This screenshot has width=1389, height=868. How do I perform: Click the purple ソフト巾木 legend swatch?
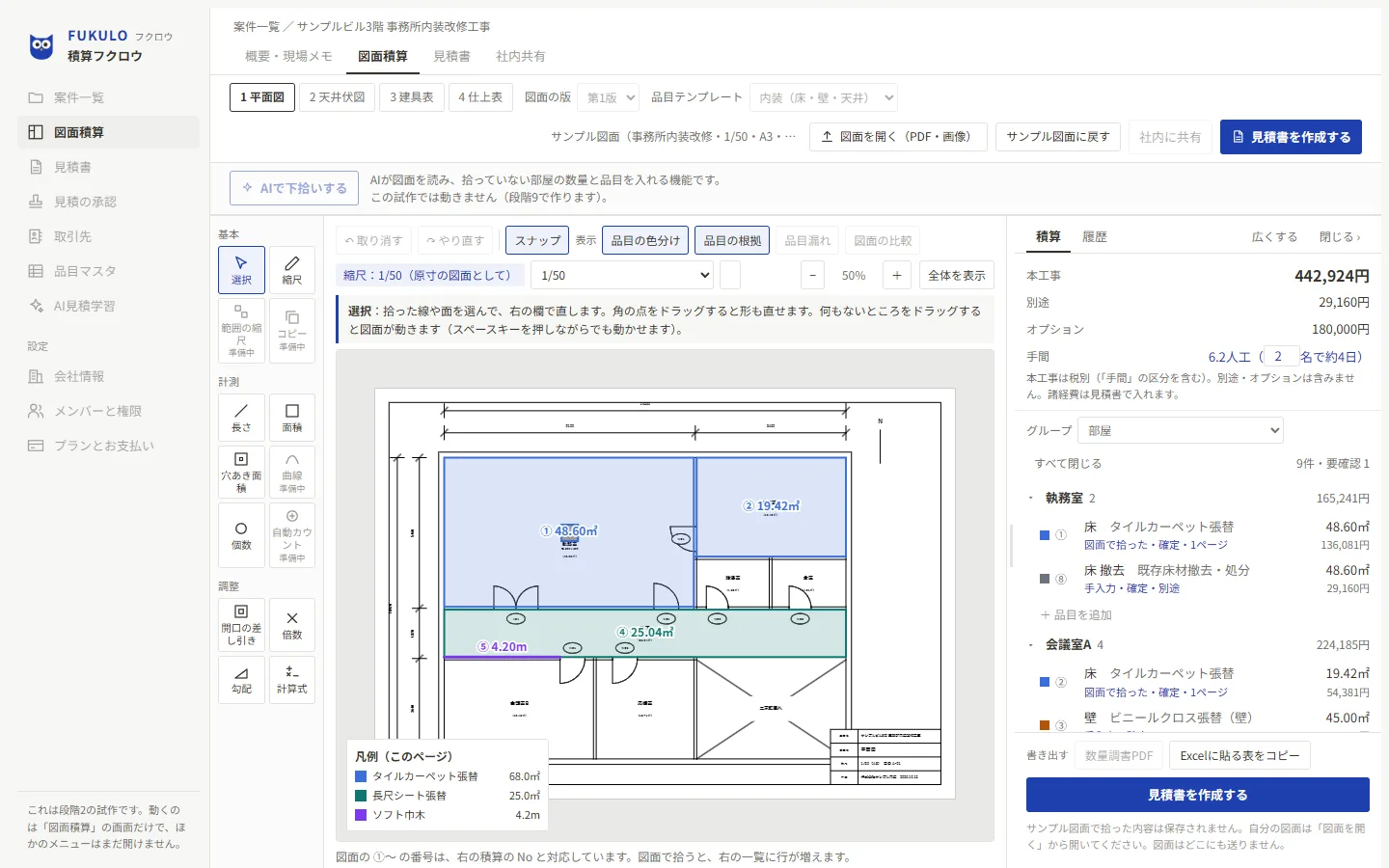361,815
